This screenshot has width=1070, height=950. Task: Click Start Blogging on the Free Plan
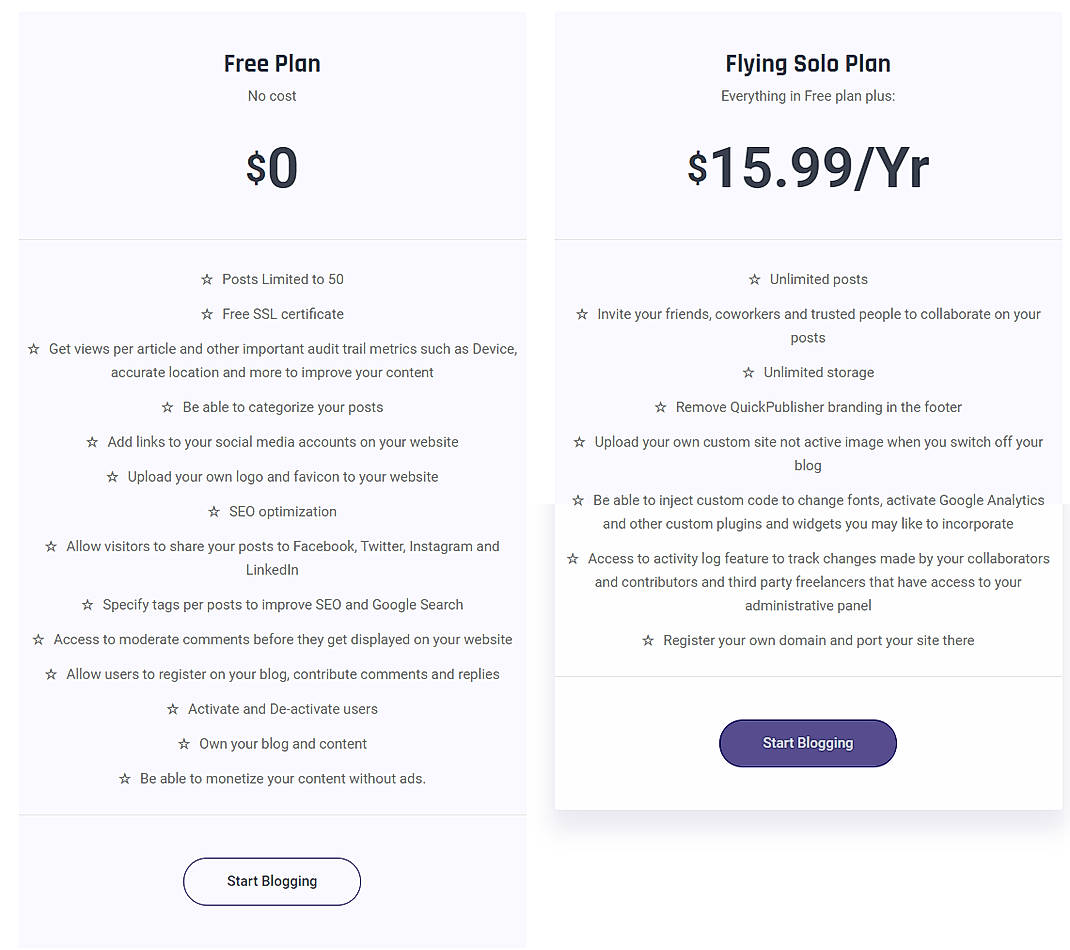coord(272,881)
